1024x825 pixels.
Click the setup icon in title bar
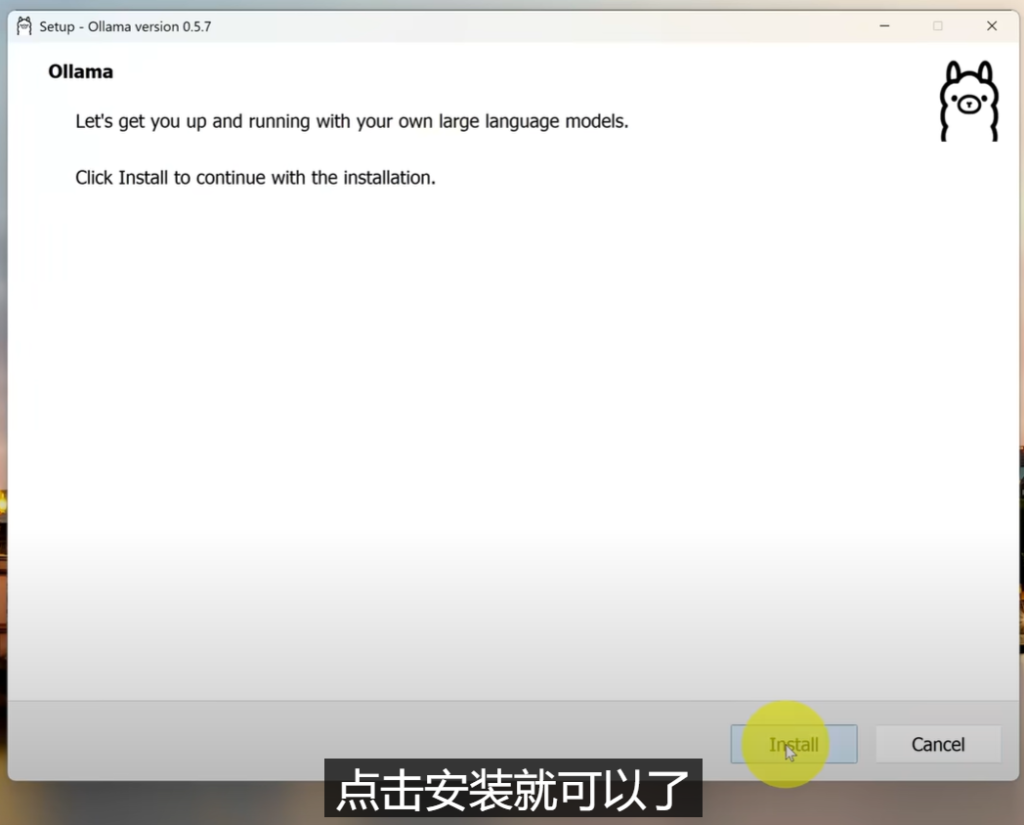pyautogui.click(x=24, y=26)
